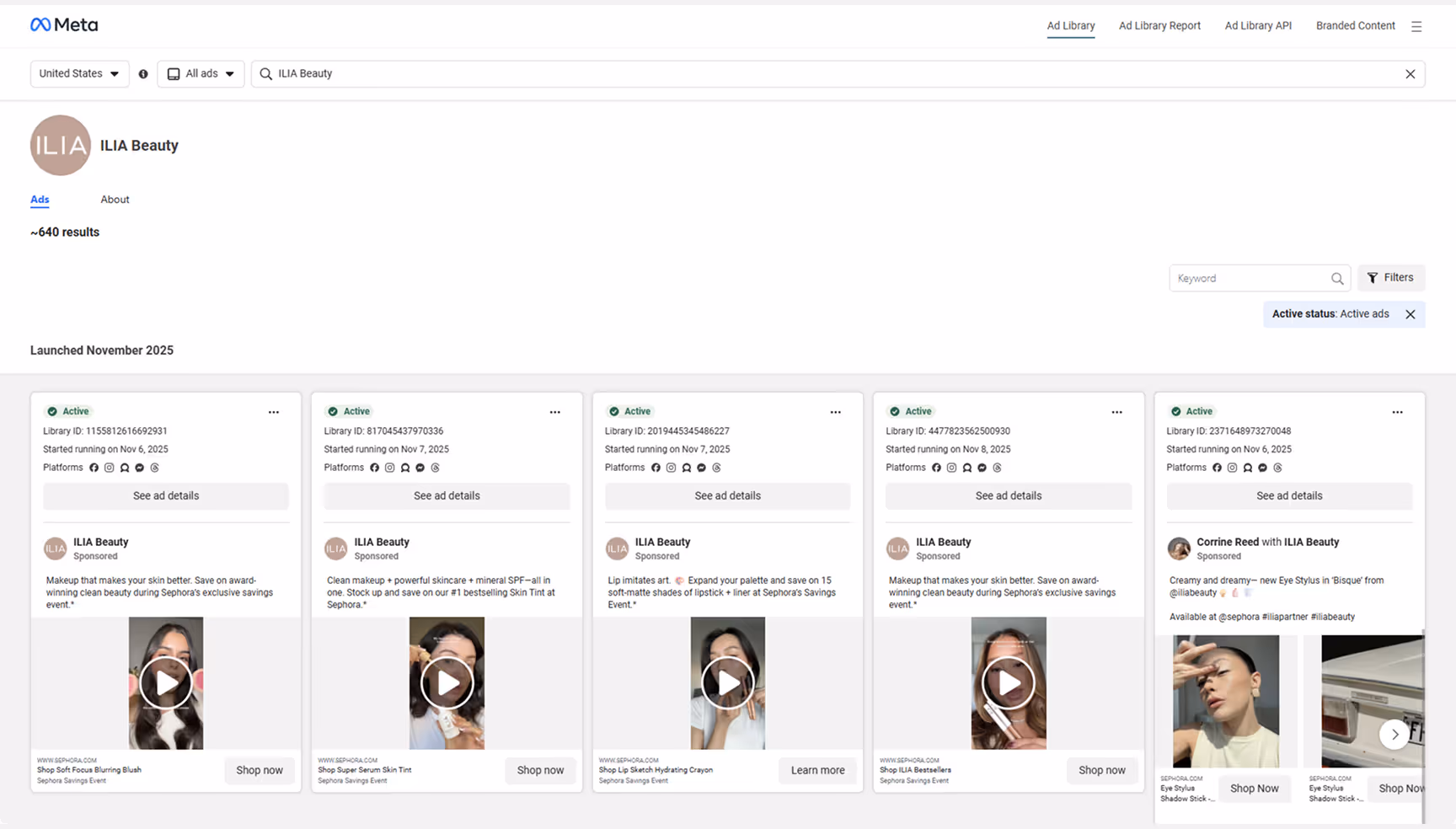Open more options for ad 817045437970336

tap(554, 412)
